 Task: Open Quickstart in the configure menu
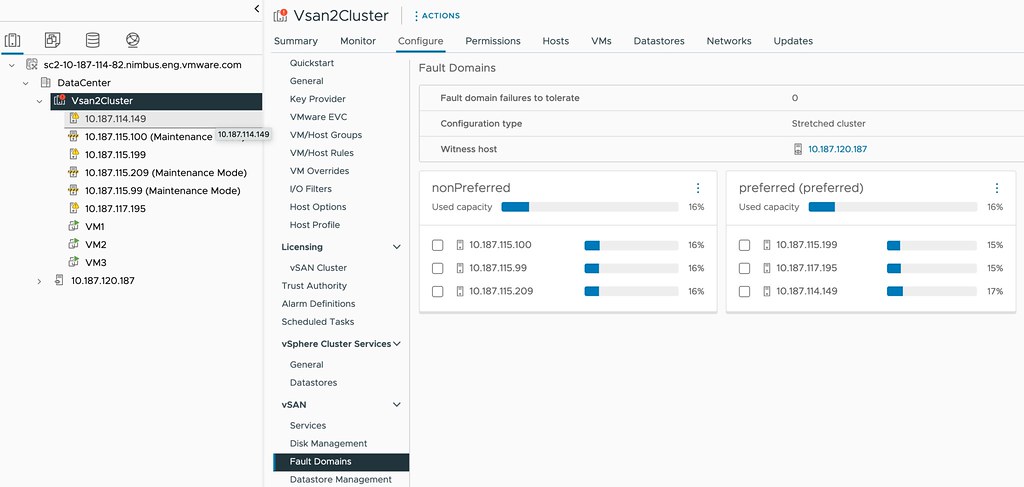[312, 63]
